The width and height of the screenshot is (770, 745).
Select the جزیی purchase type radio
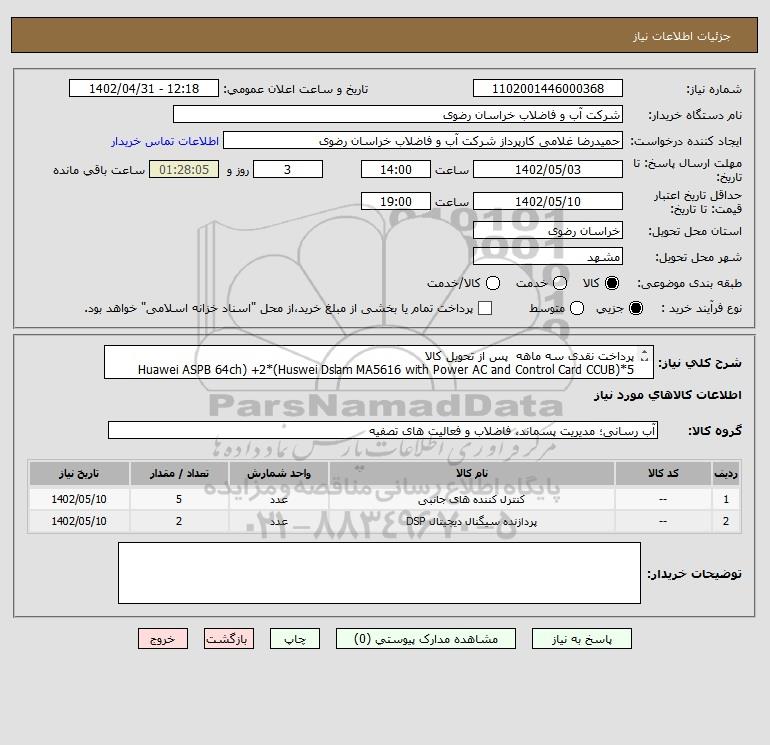pos(635,308)
